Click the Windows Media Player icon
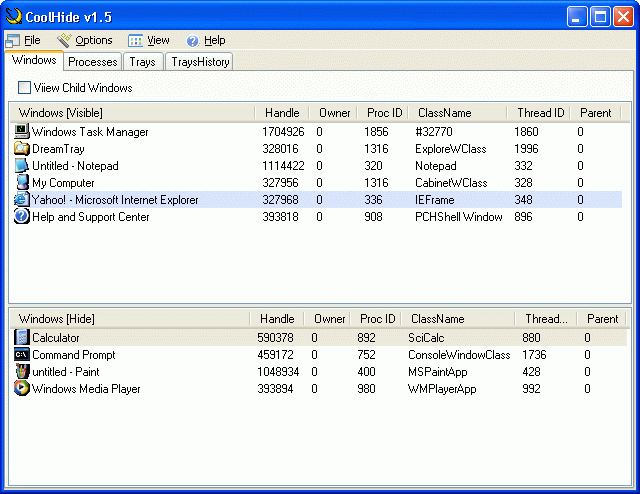Screen dimensions: 640x494 22,388
